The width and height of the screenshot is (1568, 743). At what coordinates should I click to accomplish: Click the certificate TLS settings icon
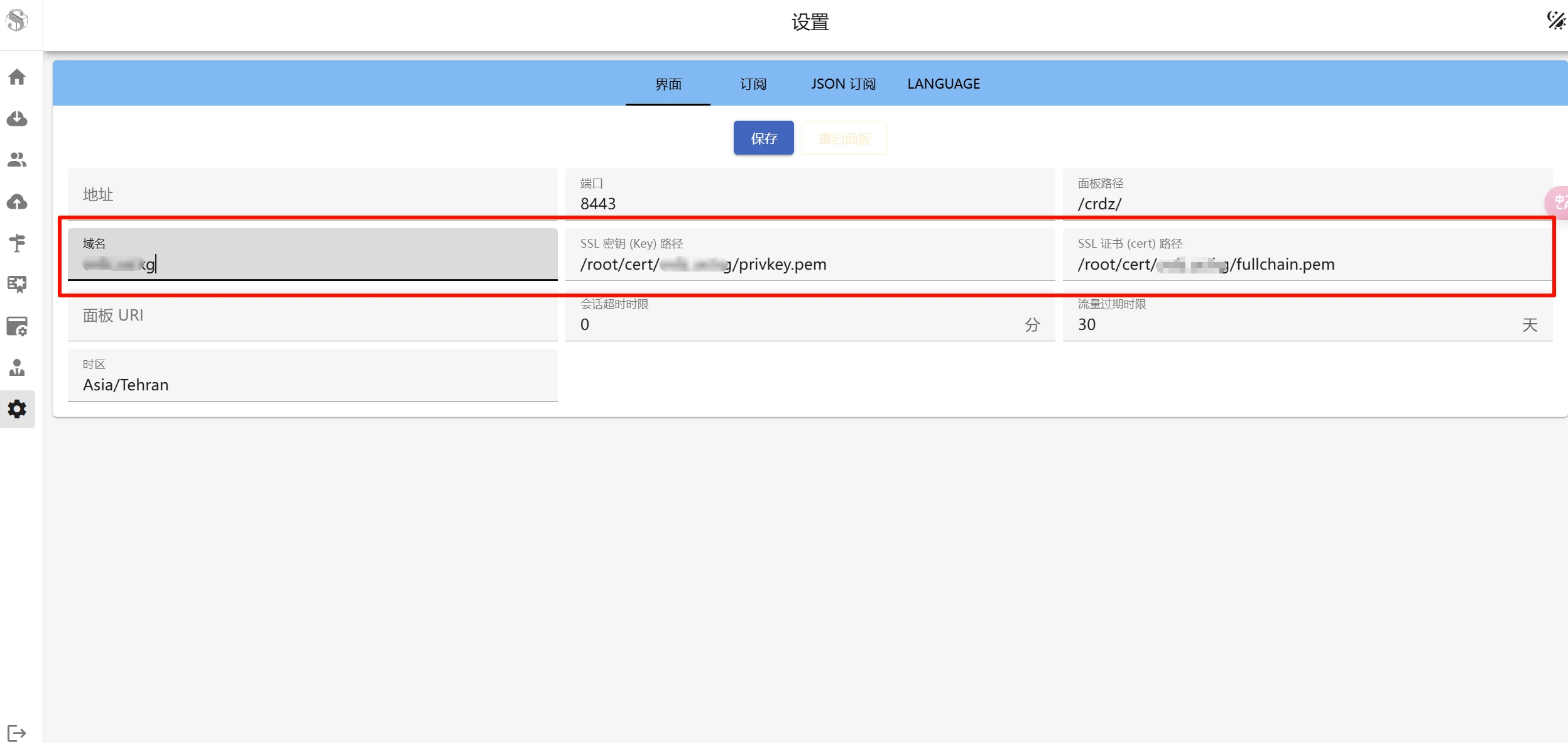17,284
